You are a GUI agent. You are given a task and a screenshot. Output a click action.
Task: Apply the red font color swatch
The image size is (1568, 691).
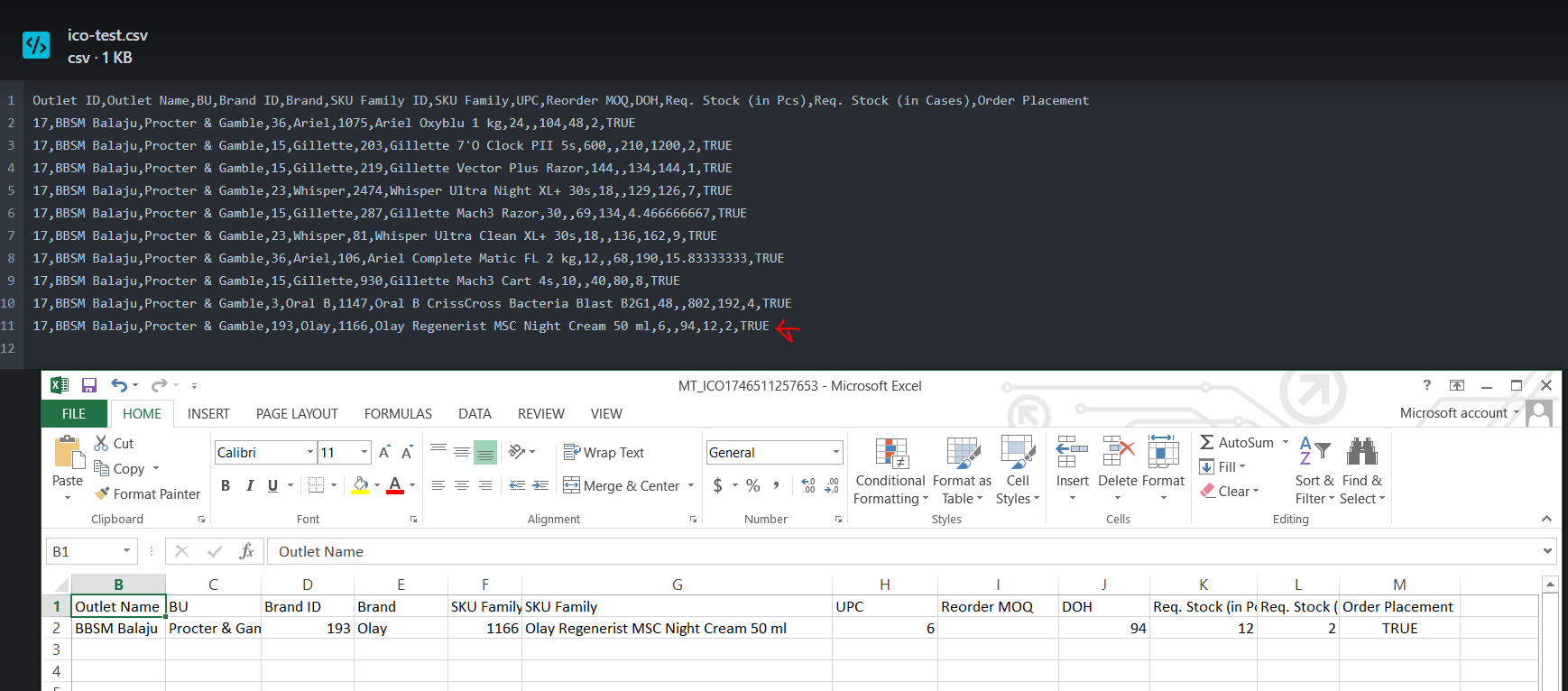[x=395, y=485]
